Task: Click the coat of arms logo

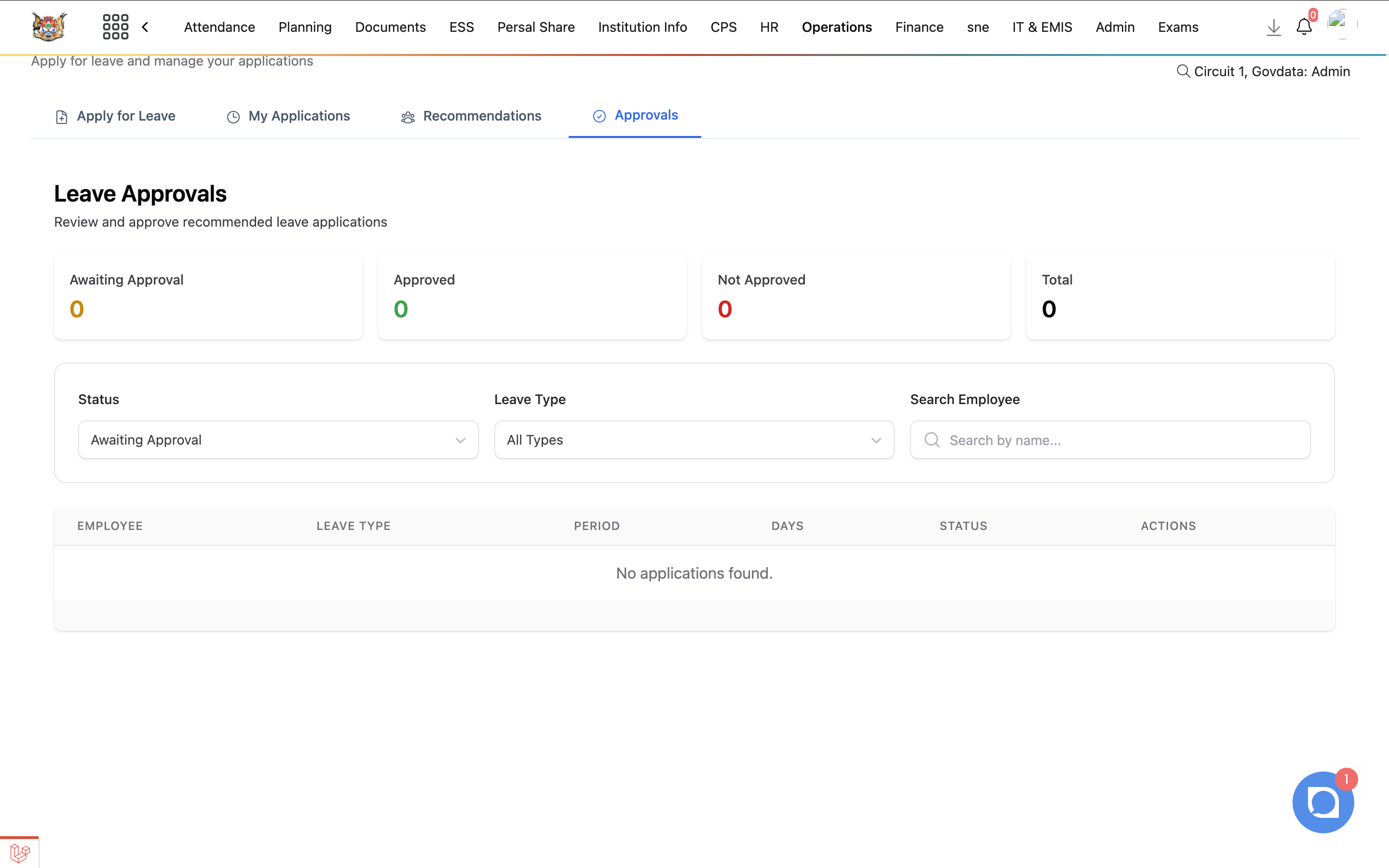Action: (x=49, y=27)
